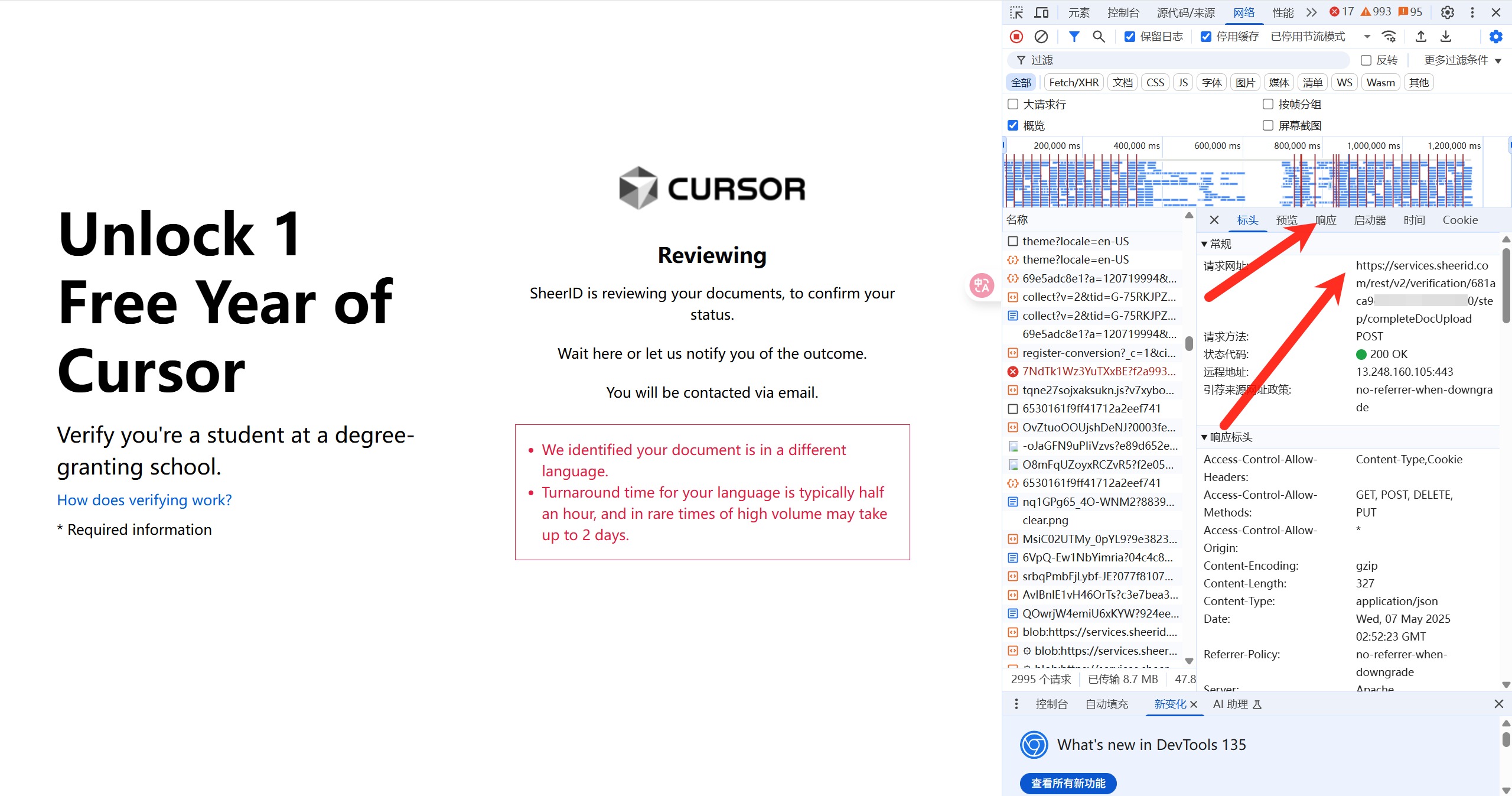Enable the 屏幕截图 checkbox
This screenshot has width=1512, height=796.
click(1267, 125)
